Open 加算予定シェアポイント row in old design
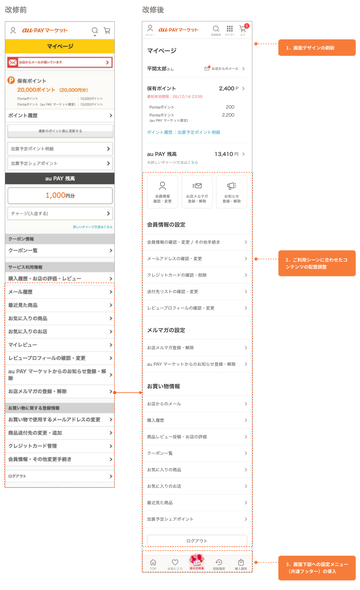 tap(60, 163)
